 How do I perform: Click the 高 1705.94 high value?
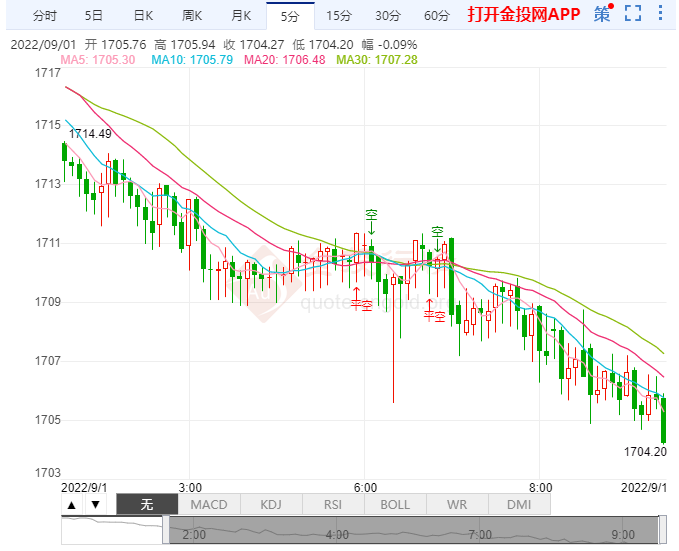184,45
